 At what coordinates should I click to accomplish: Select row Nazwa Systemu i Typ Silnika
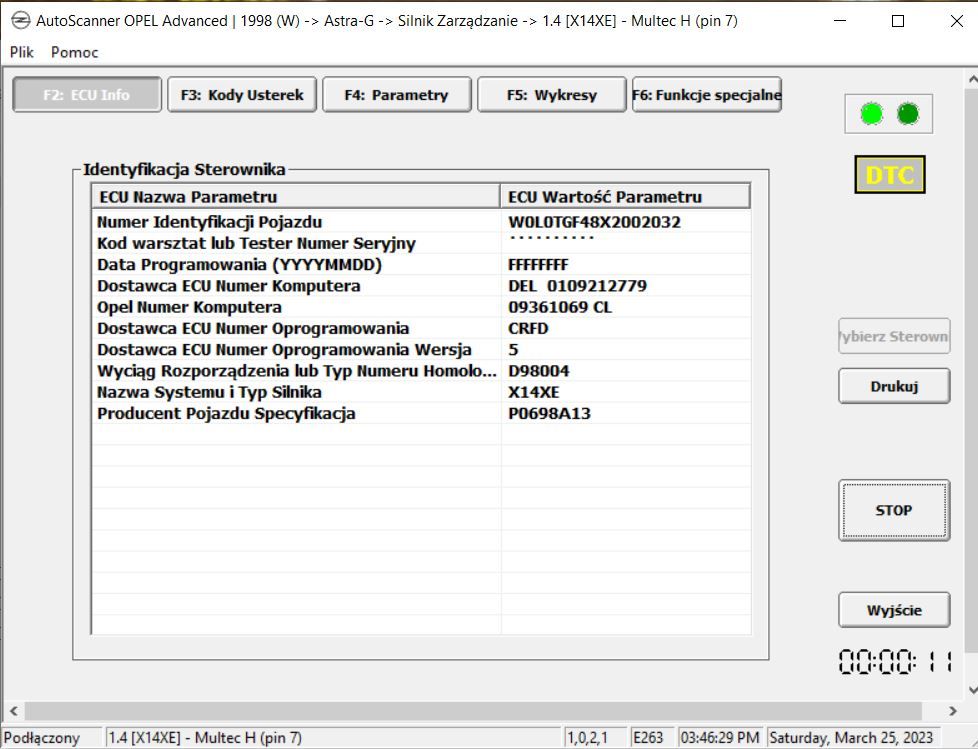pyautogui.click(x=421, y=392)
